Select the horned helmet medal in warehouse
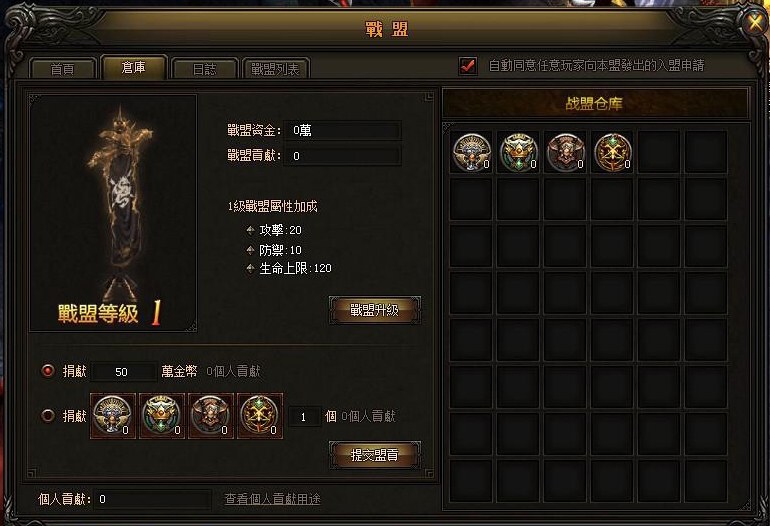The width and height of the screenshot is (770, 526). click(565, 152)
